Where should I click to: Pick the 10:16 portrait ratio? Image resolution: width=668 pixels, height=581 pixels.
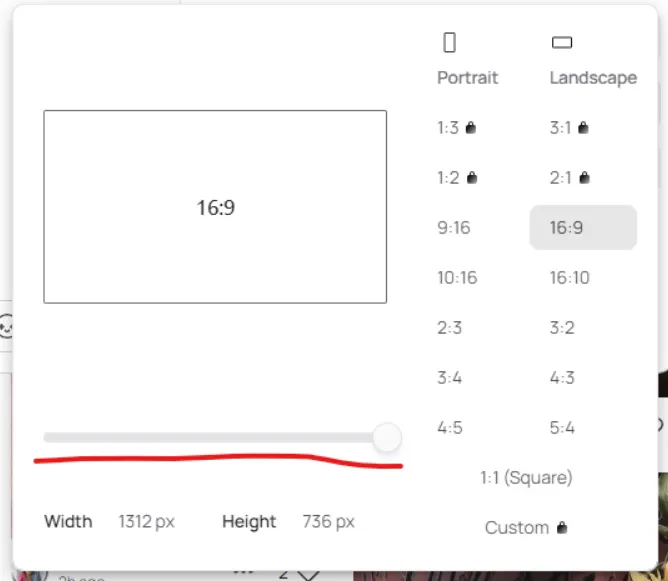point(457,278)
